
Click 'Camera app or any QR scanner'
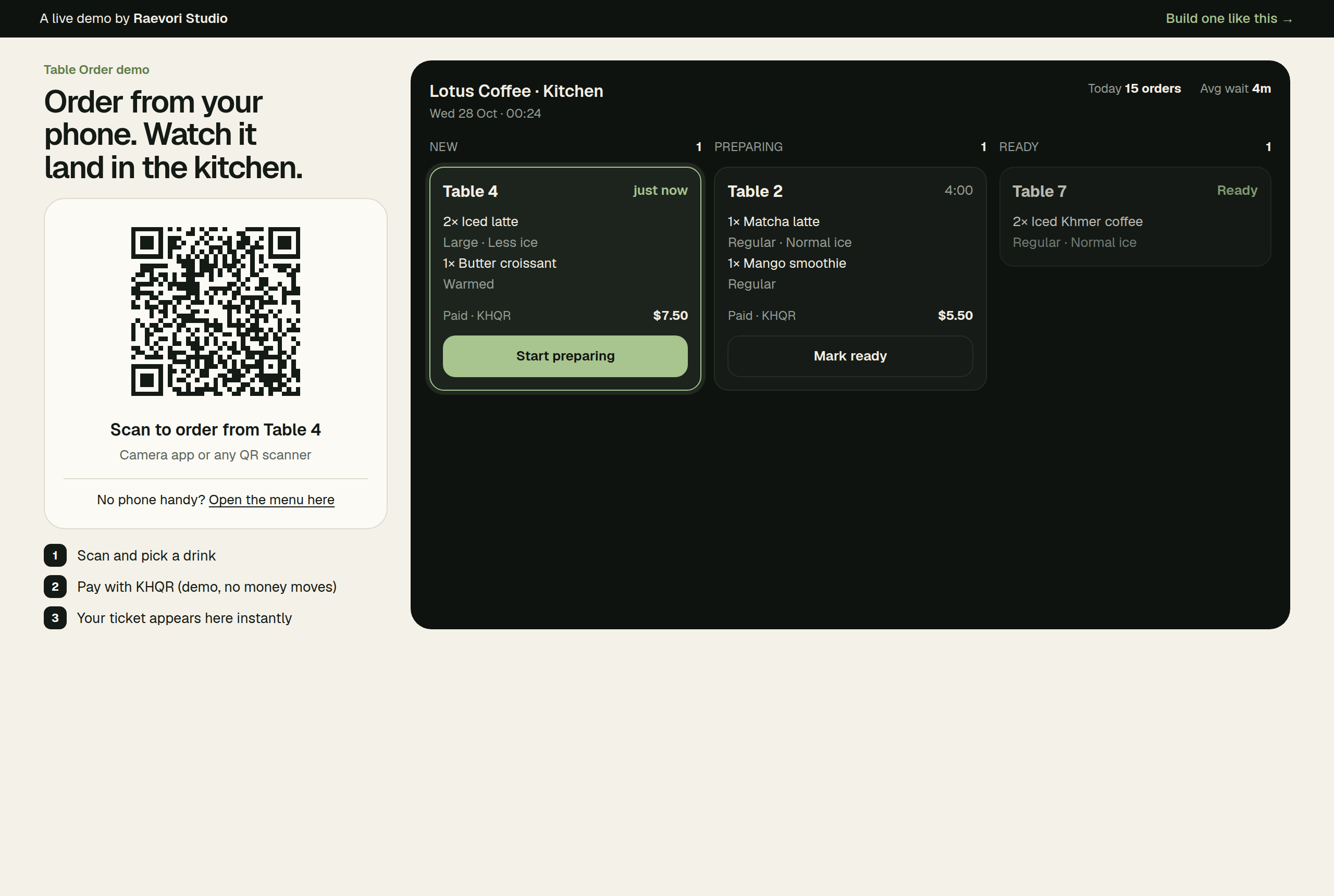pyautogui.click(x=216, y=455)
